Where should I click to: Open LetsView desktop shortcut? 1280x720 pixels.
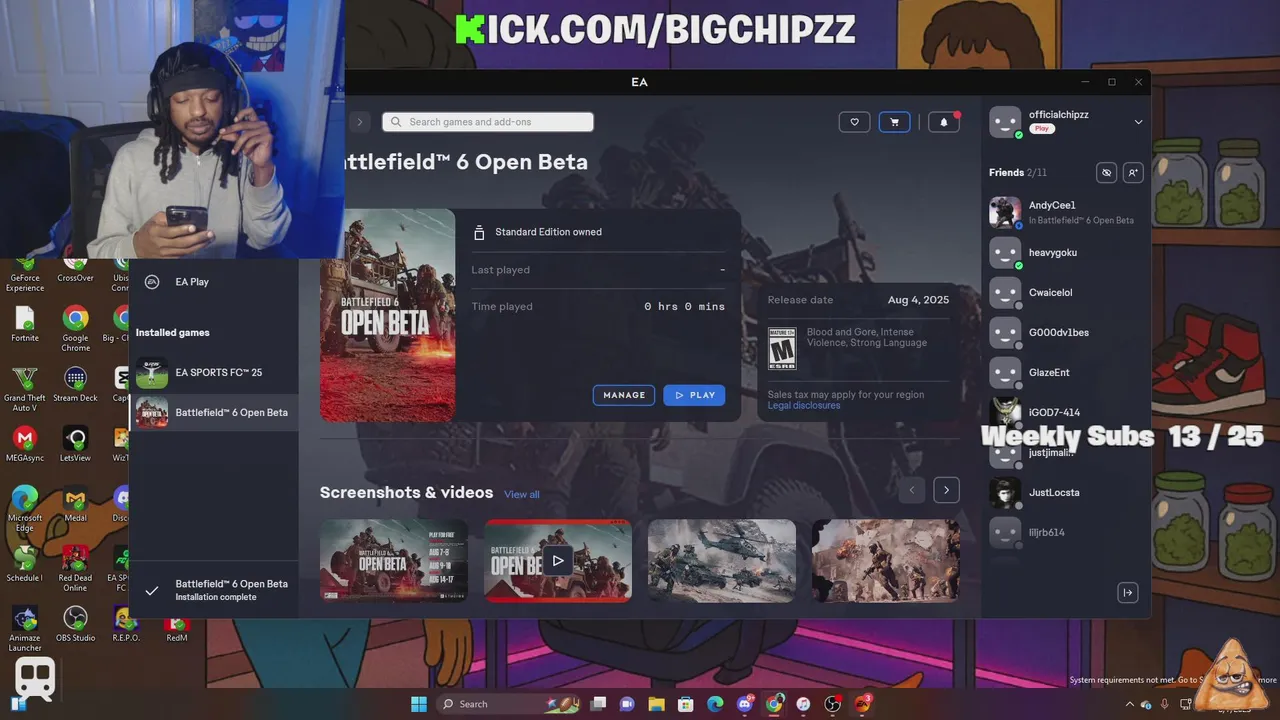(75, 445)
